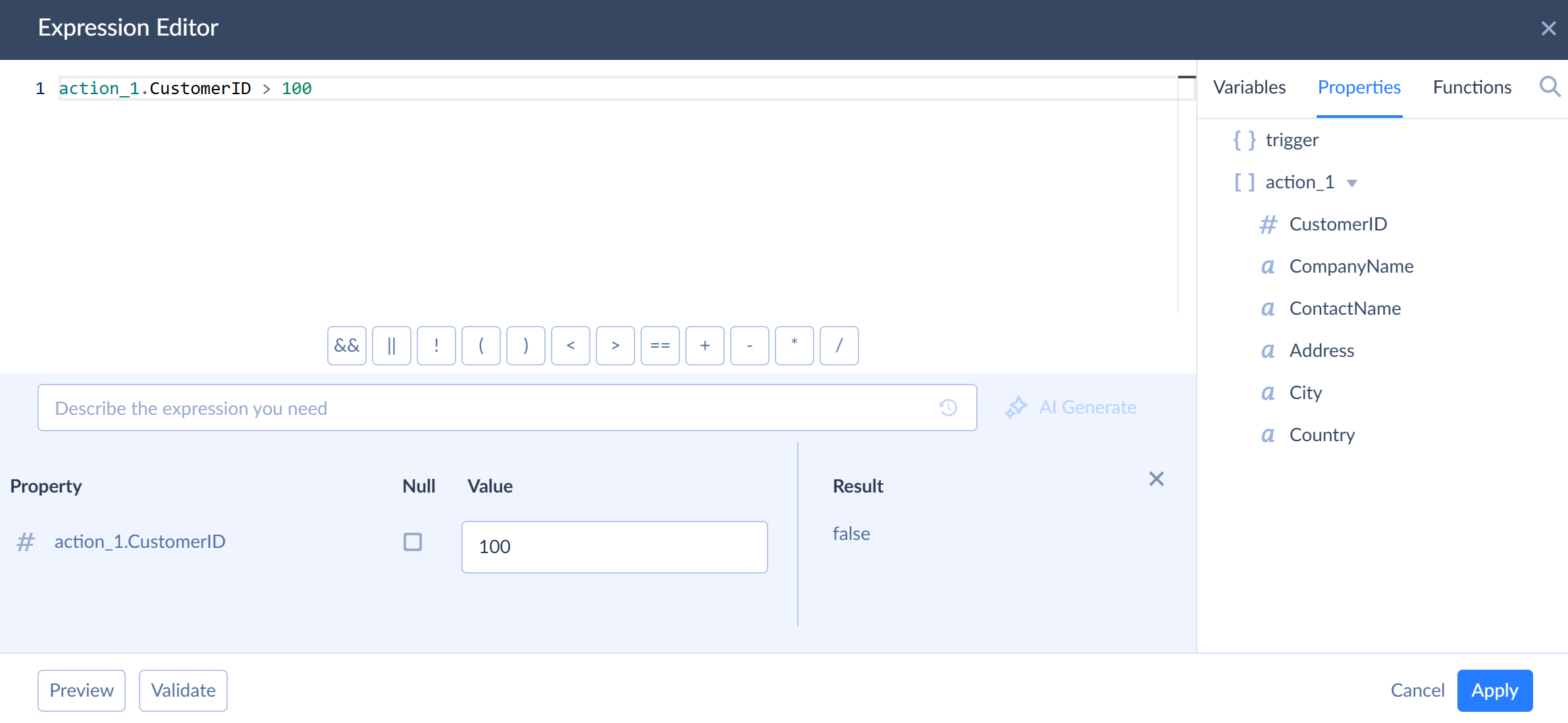The image size is (1568, 723).
Task: Collapse the action_1 properties list
Action: click(x=1352, y=183)
